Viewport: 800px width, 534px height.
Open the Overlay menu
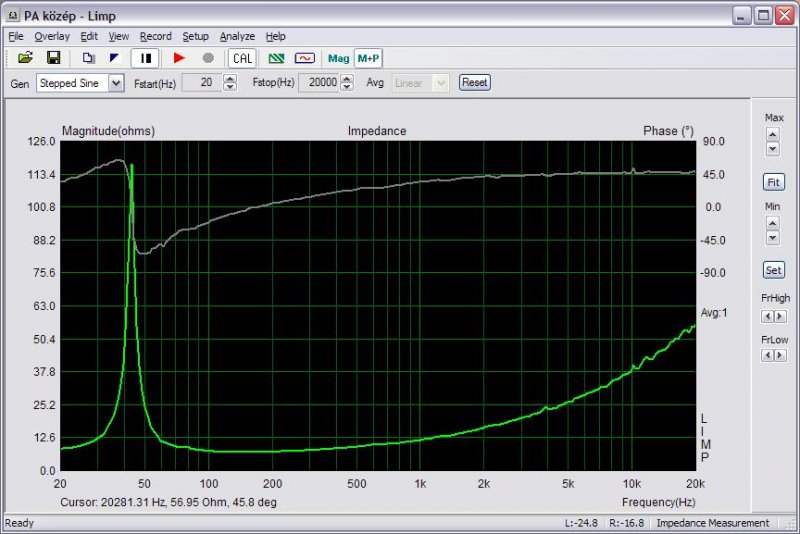point(52,36)
